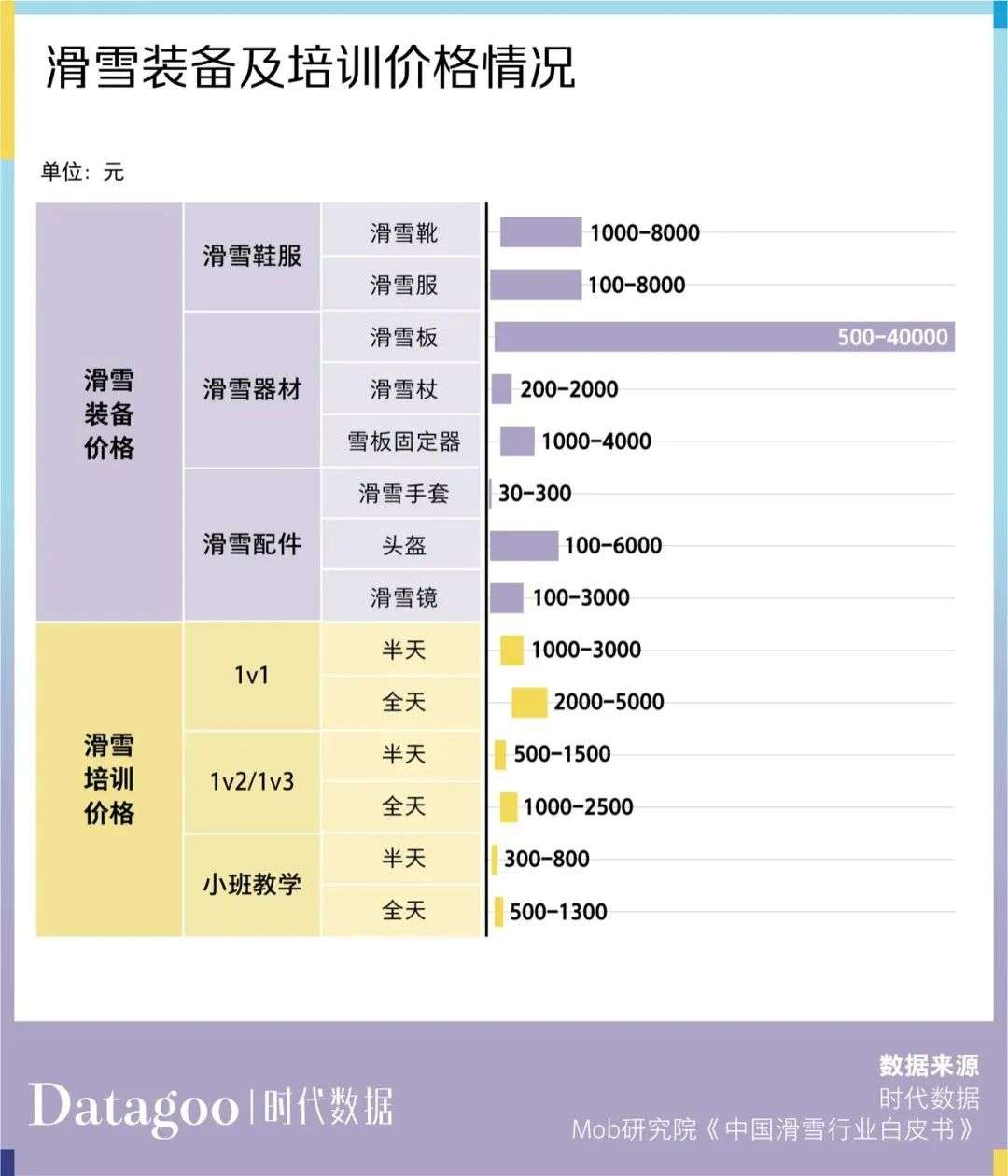Click the Datagoo logo text
Image resolution: width=1008 pixels, height=1176 pixels.
click(x=133, y=1107)
